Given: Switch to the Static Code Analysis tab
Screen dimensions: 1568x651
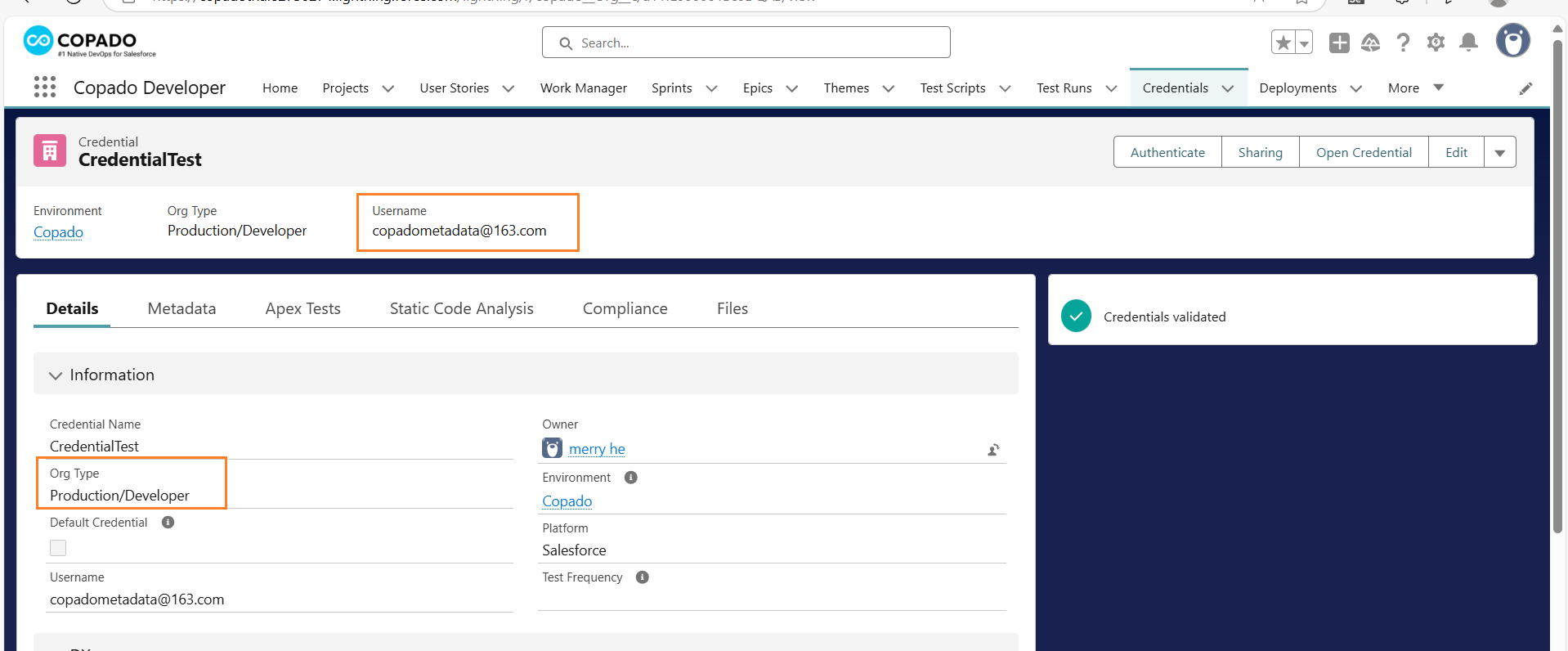Looking at the screenshot, I should pyautogui.click(x=461, y=308).
